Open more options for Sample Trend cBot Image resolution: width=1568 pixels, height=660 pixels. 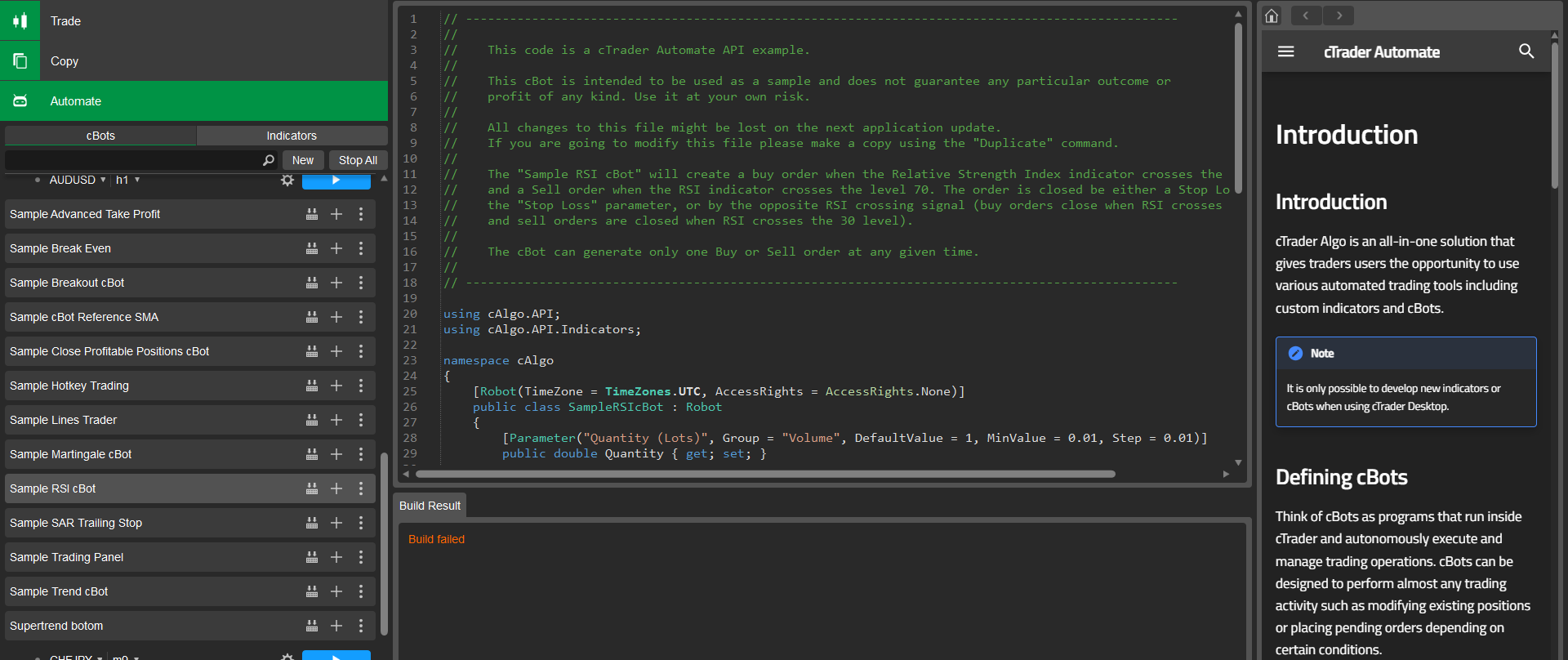361,591
